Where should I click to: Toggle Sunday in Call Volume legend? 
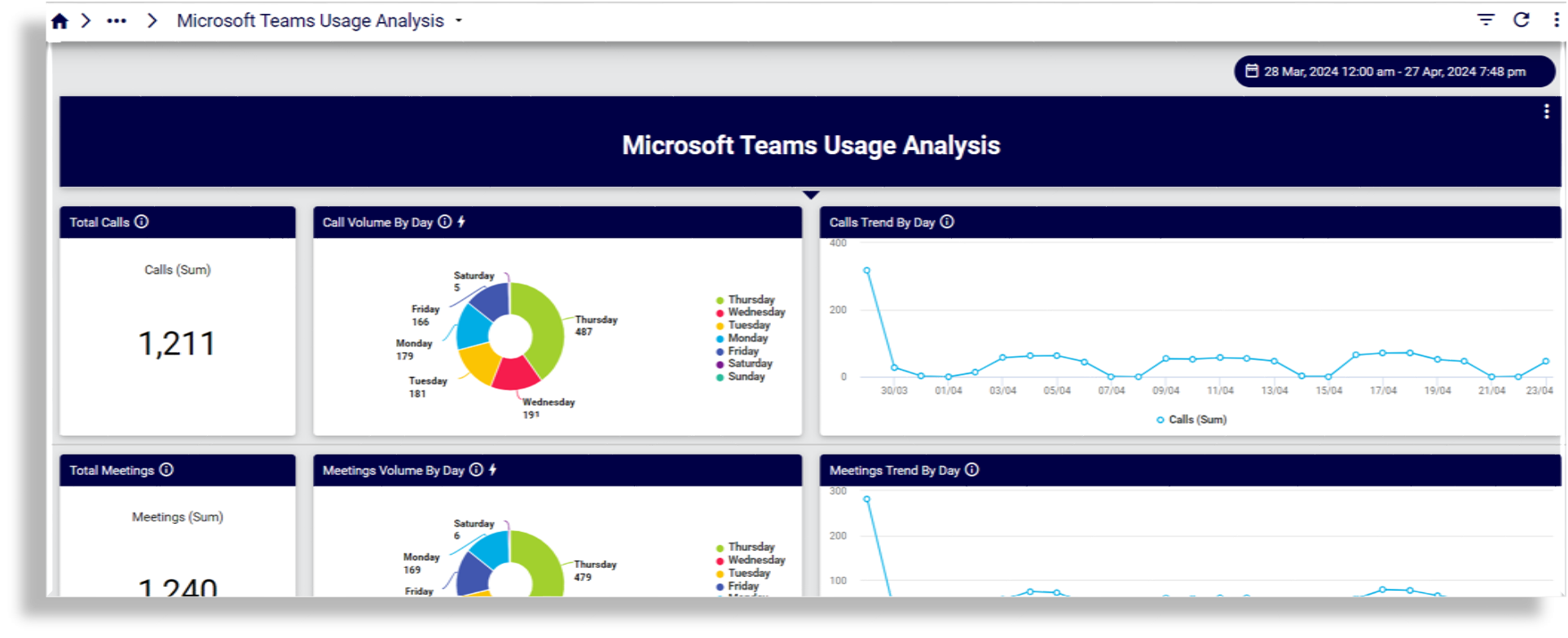coord(741,376)
